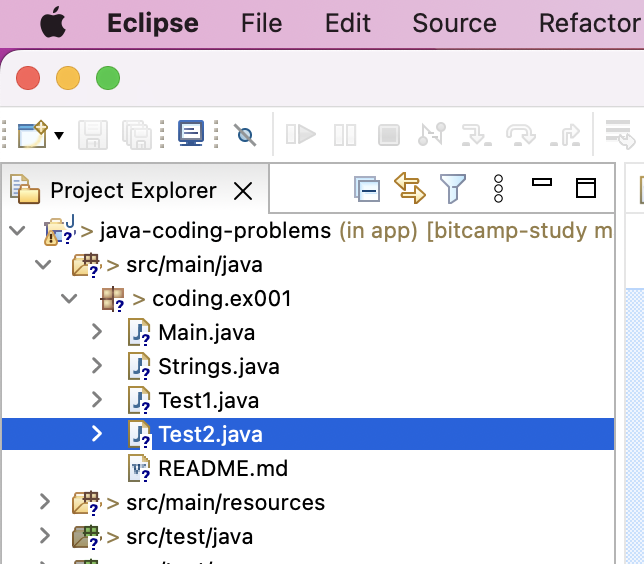Open the Project Explorer view menu
Image resolution: width=644 pixels, height=564 pixels.
coord(498,189)
